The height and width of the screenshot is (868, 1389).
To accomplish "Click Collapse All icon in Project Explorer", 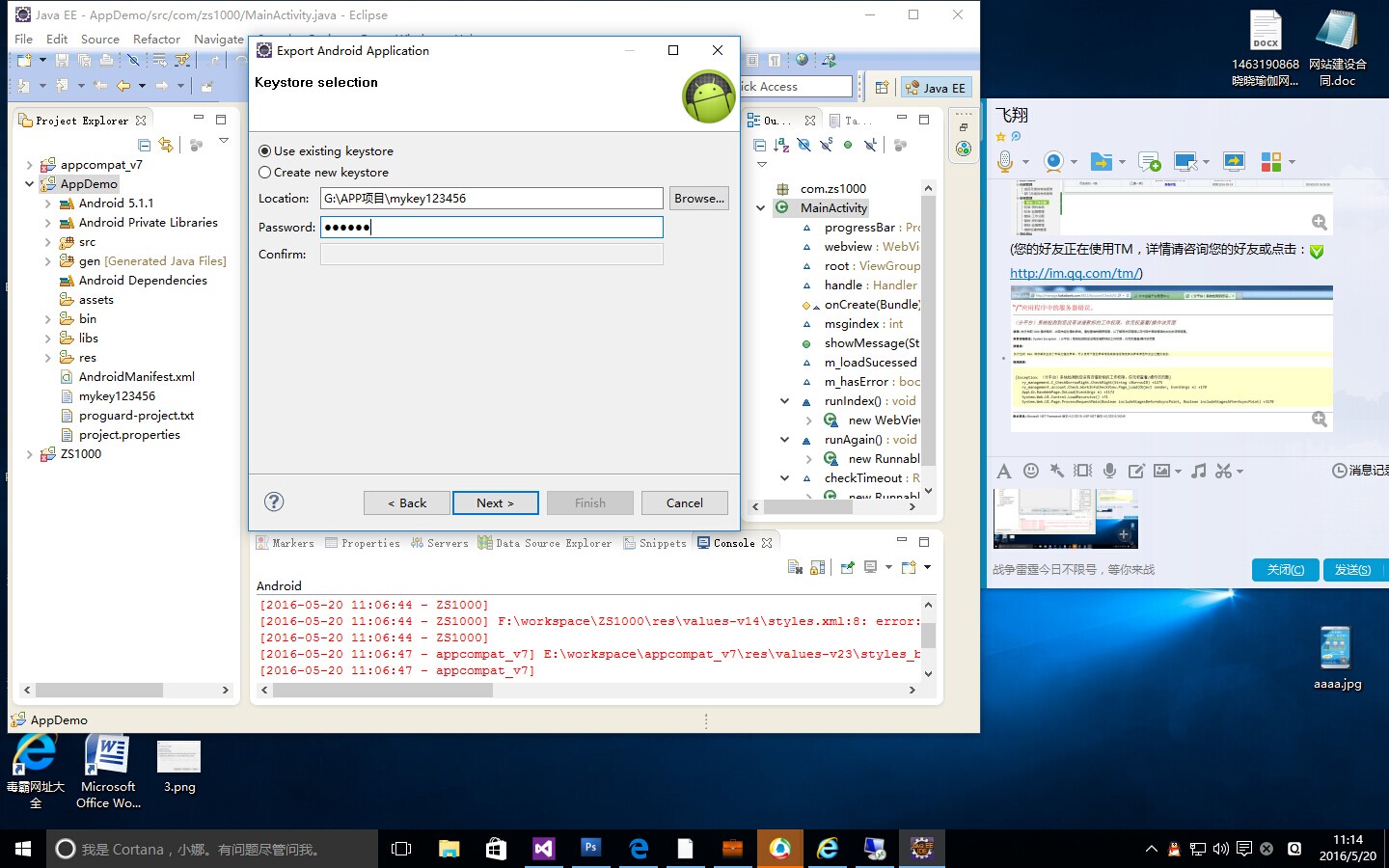I will [145, 145].
